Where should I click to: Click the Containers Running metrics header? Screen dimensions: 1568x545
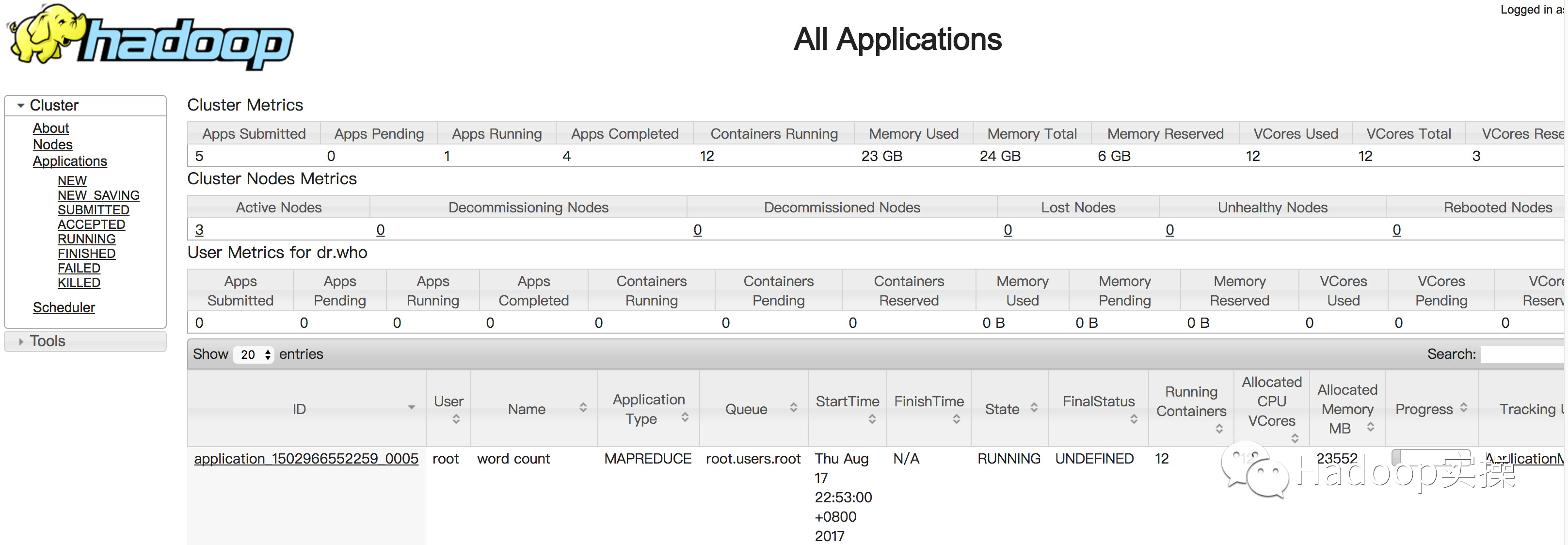774,133
